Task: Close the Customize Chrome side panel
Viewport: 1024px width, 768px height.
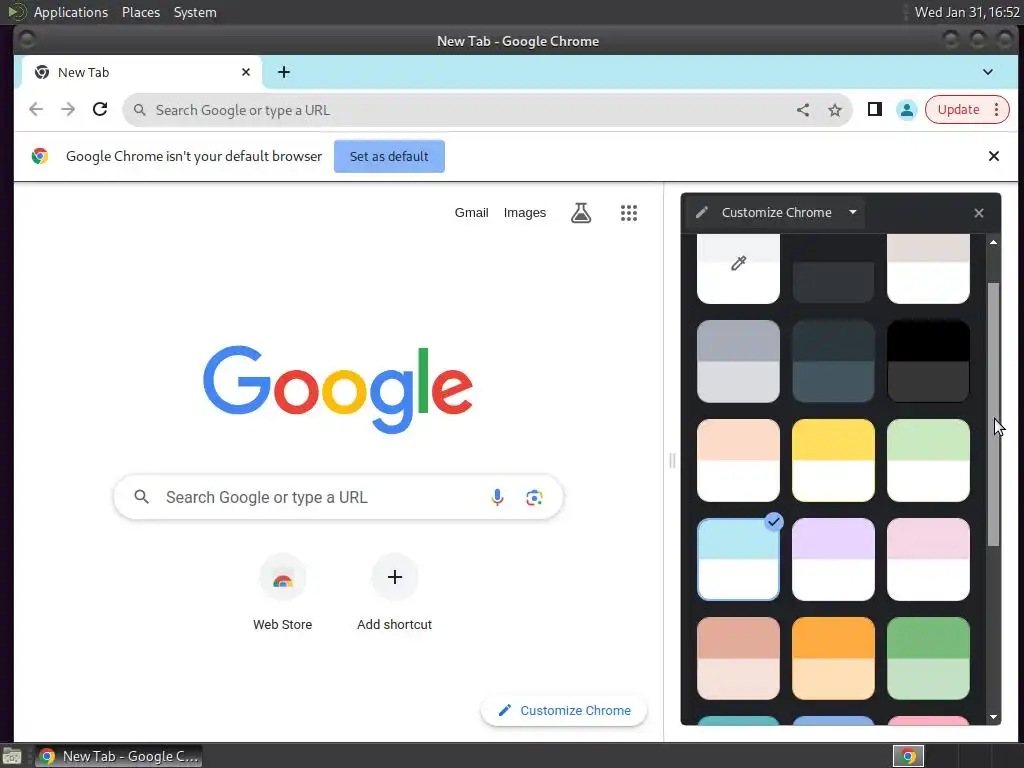Action: coord(978,213)
